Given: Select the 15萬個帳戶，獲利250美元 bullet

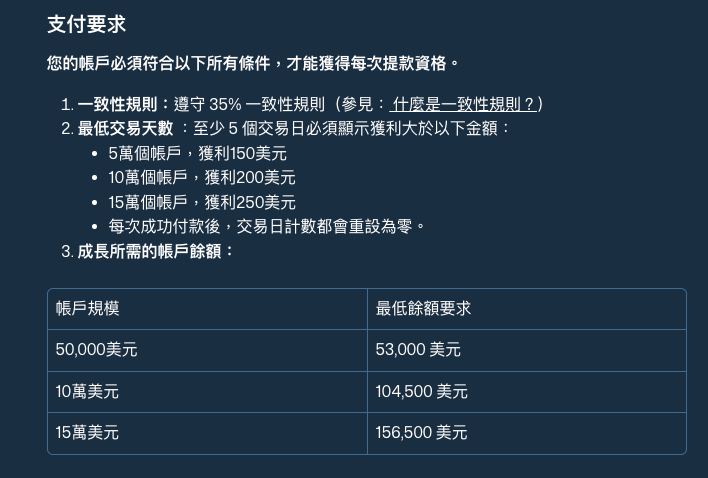Looking at the screenshot, I should click(x=201, y=202).
